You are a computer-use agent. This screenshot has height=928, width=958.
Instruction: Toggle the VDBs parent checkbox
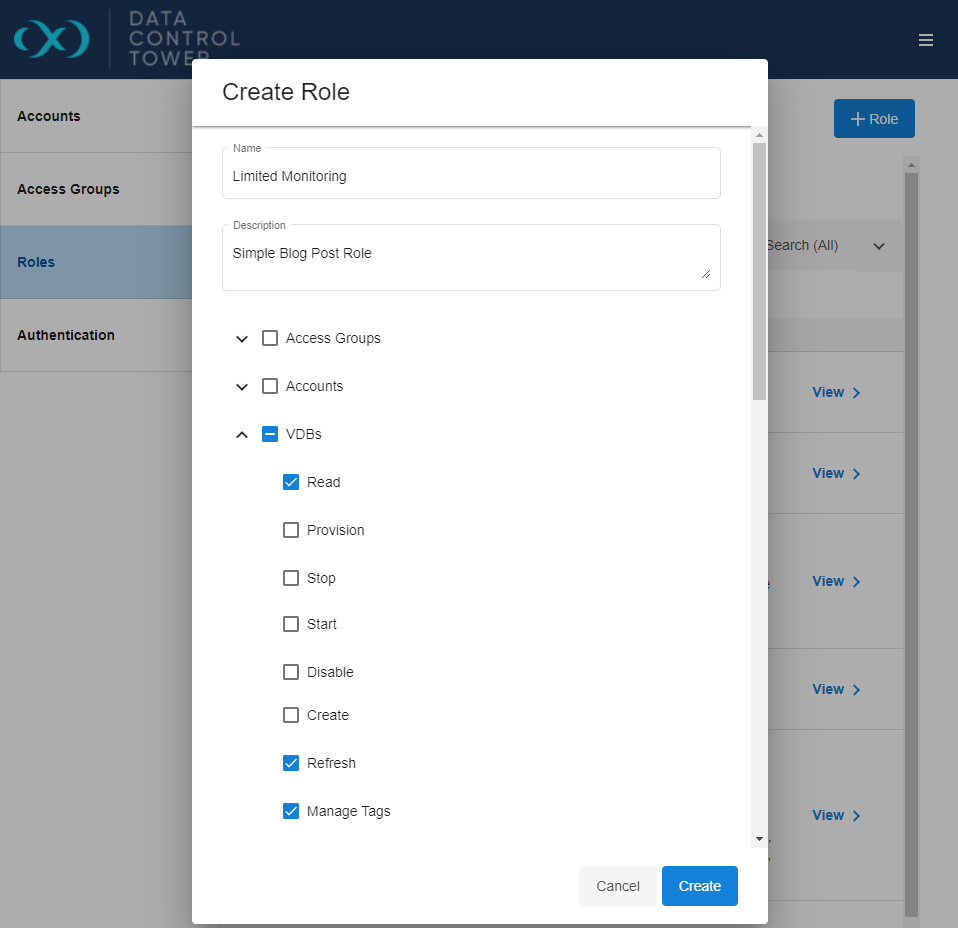270,434
